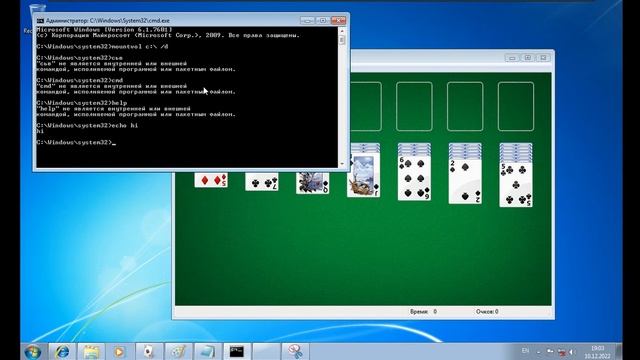Viewport: 640px width, 360px height.
Task: Click the blank taskbar button after cmd
Action: point(266,351)
